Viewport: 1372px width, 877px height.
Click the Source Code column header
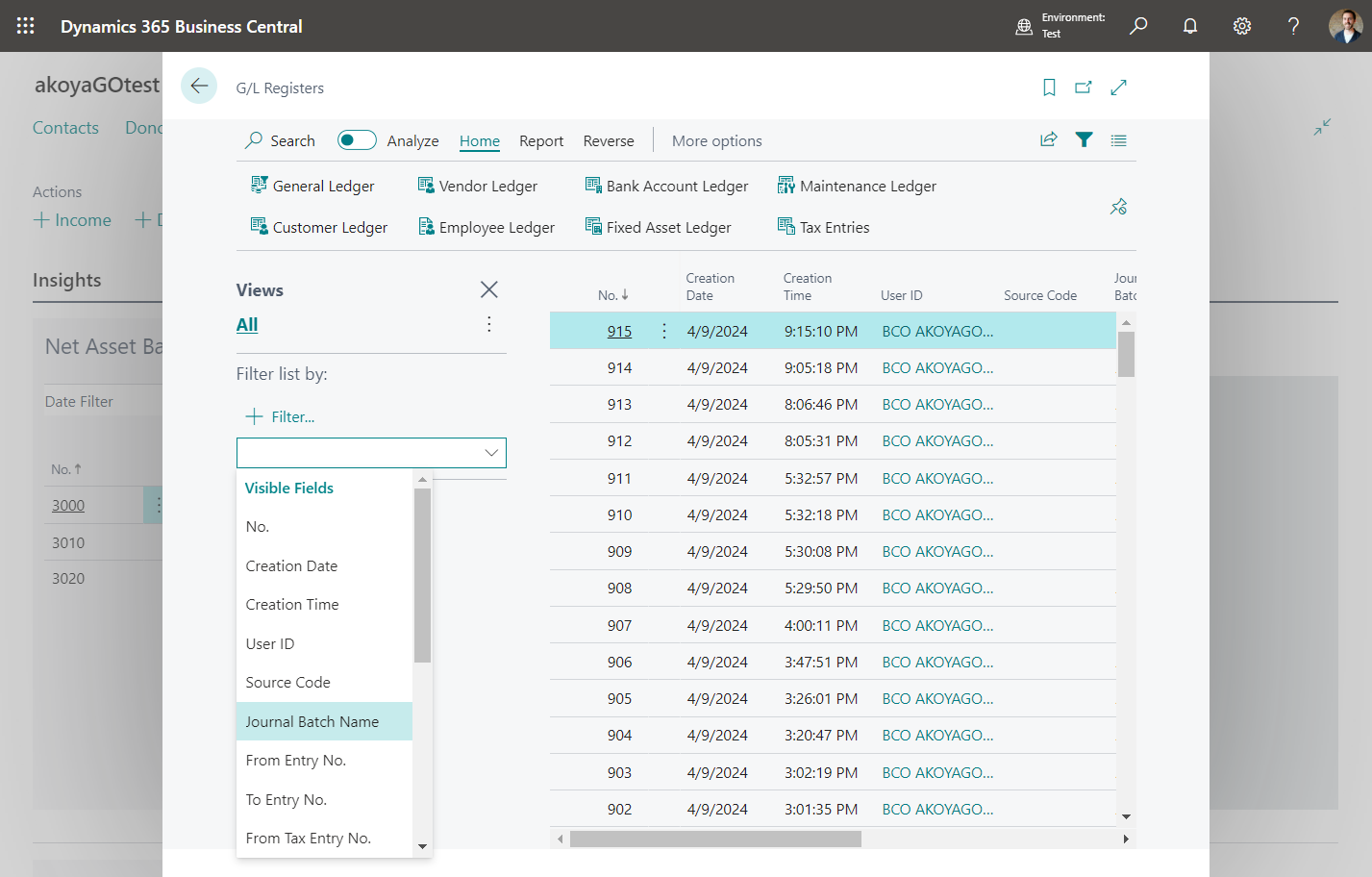(1040, 295)
